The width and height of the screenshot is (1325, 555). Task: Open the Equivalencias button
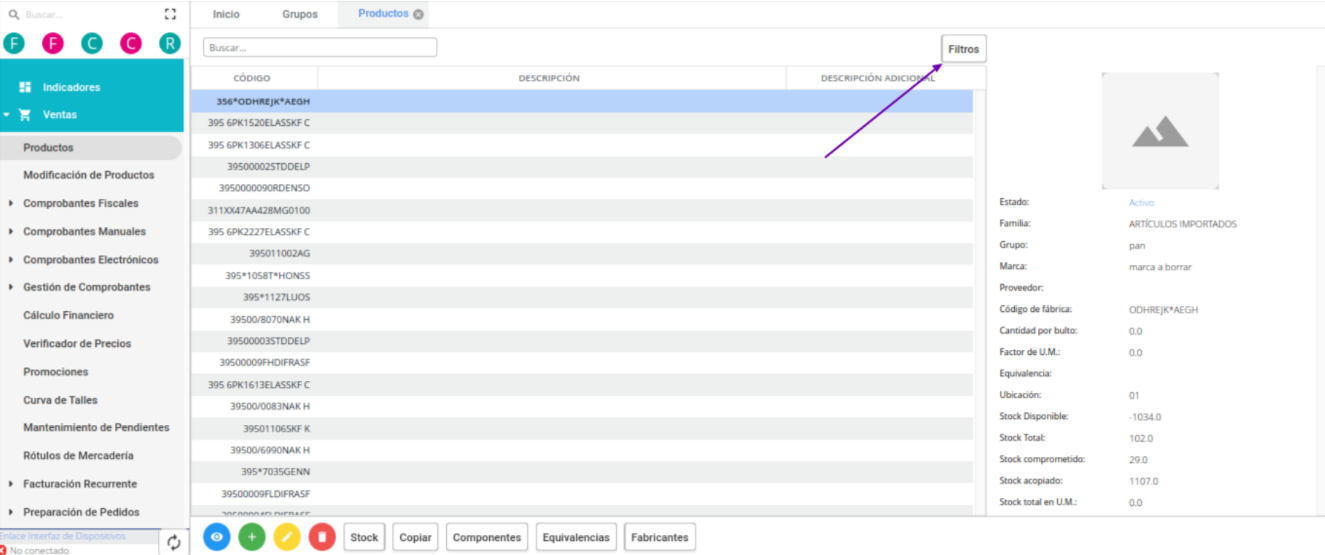tap(576, 537)
